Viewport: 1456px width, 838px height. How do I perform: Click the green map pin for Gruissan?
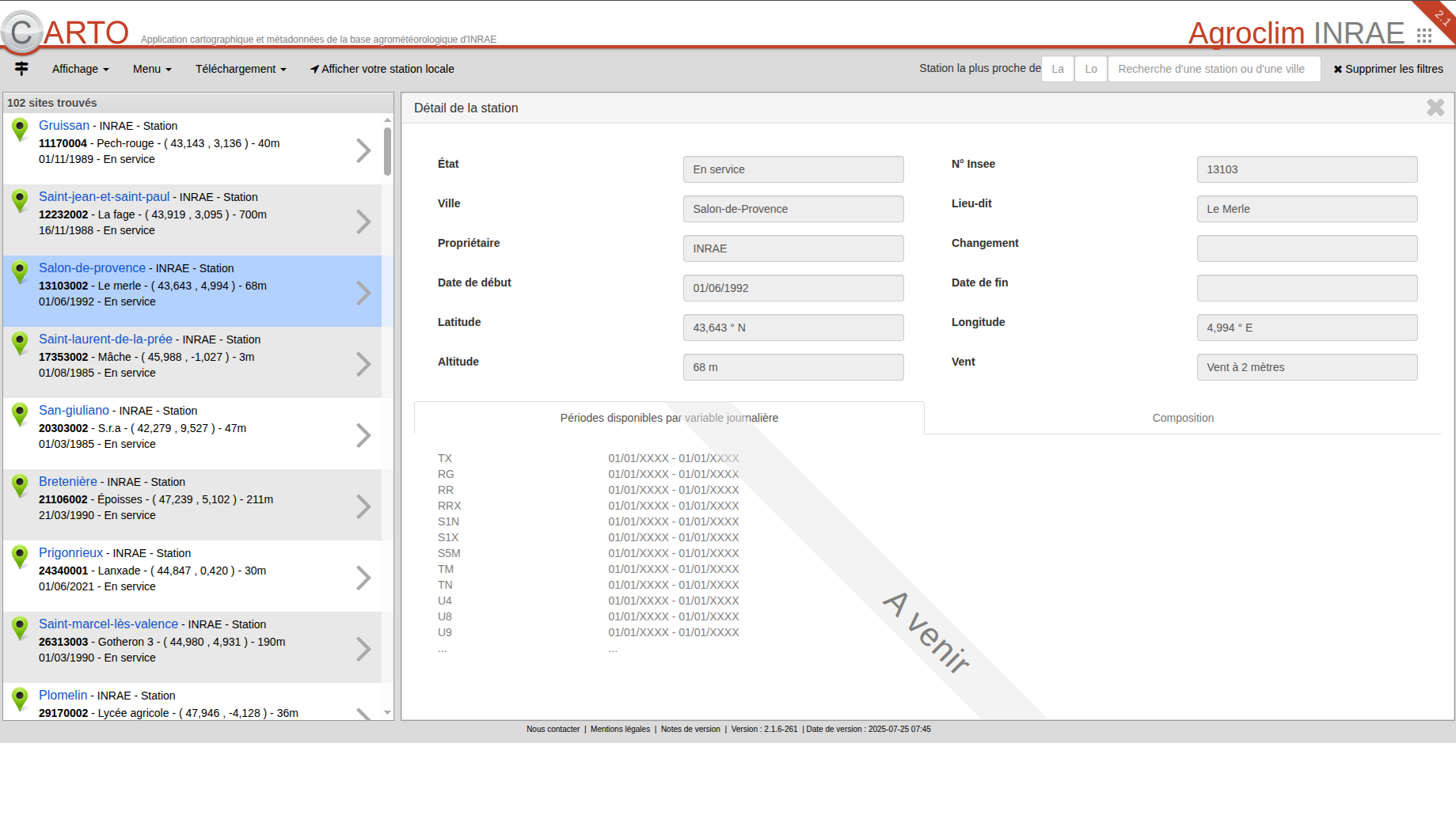pyautogui.click(x=21, y=129)
